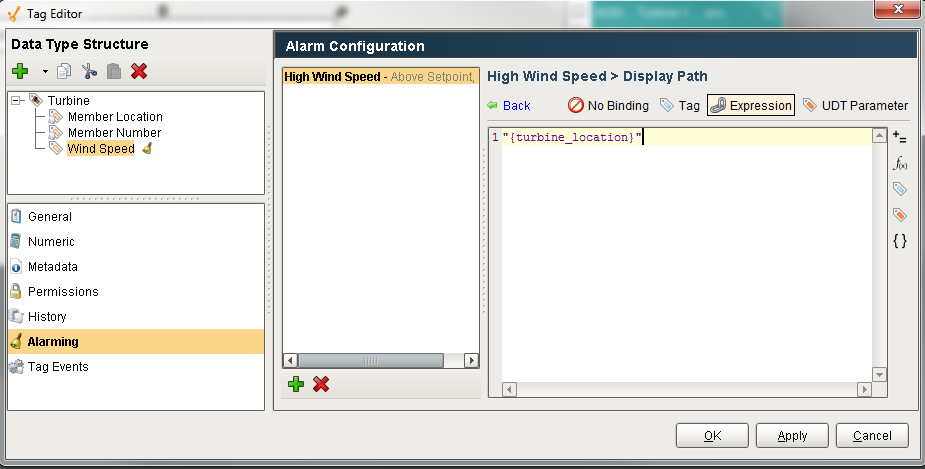Viewport: 925px width, 469px height.
Task: Click the Cancel button
Action: 872,435
